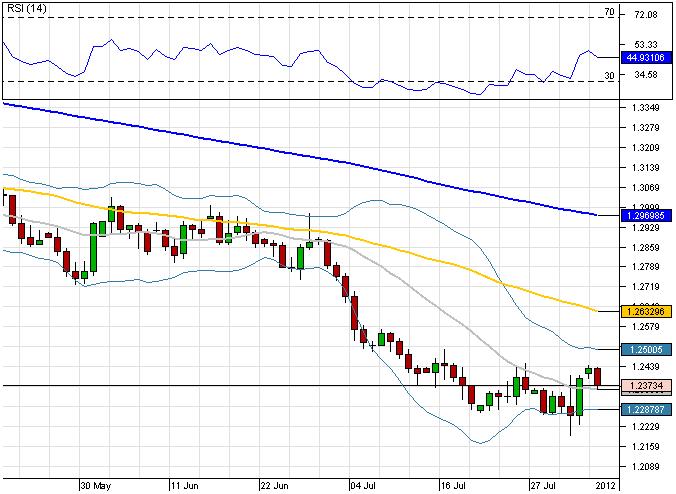The height and width of the screenshot is (494, 676).
Task: Click the RSI overbought 70 level label
Action: [x=609, y=12]
